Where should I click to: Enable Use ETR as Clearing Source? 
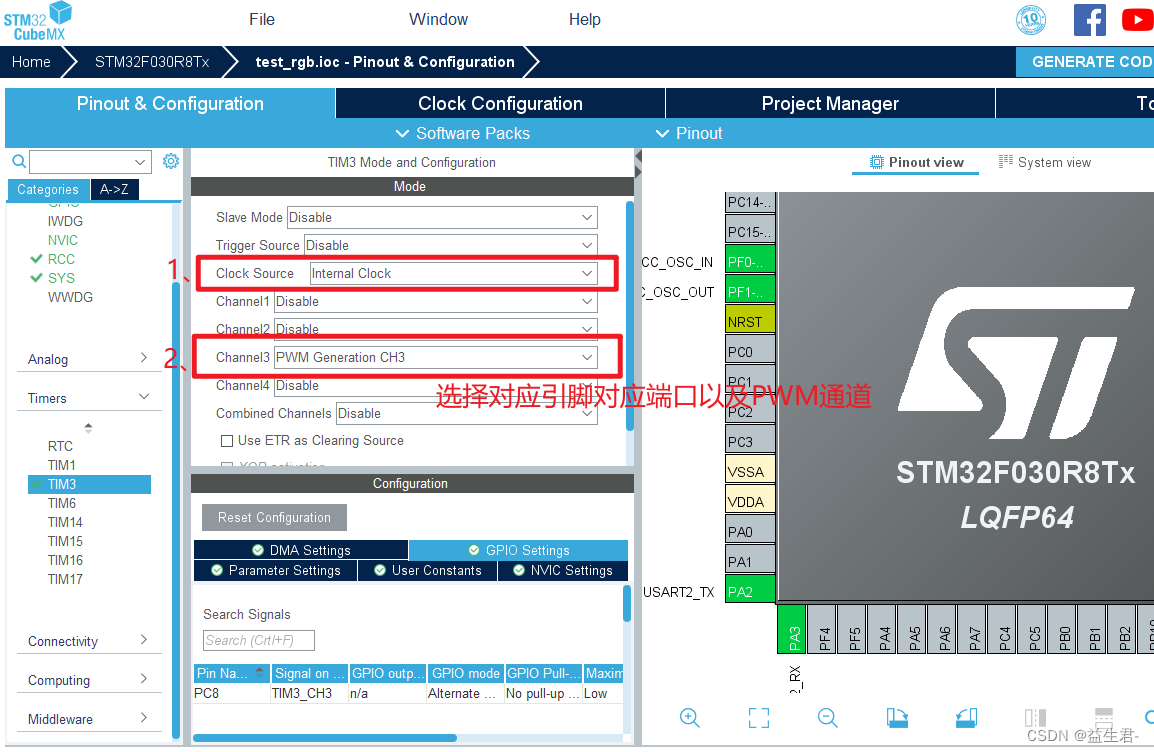pos(225,440)
